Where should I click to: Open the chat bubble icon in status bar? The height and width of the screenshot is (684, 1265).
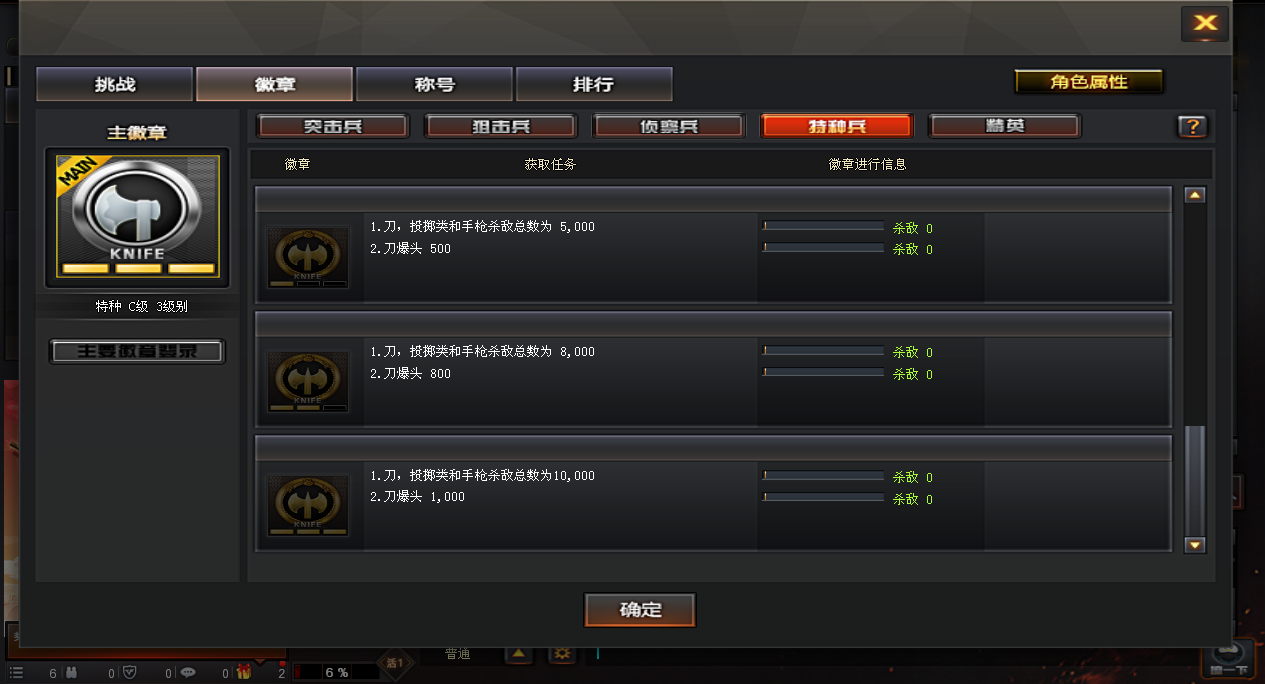(187, 673)
